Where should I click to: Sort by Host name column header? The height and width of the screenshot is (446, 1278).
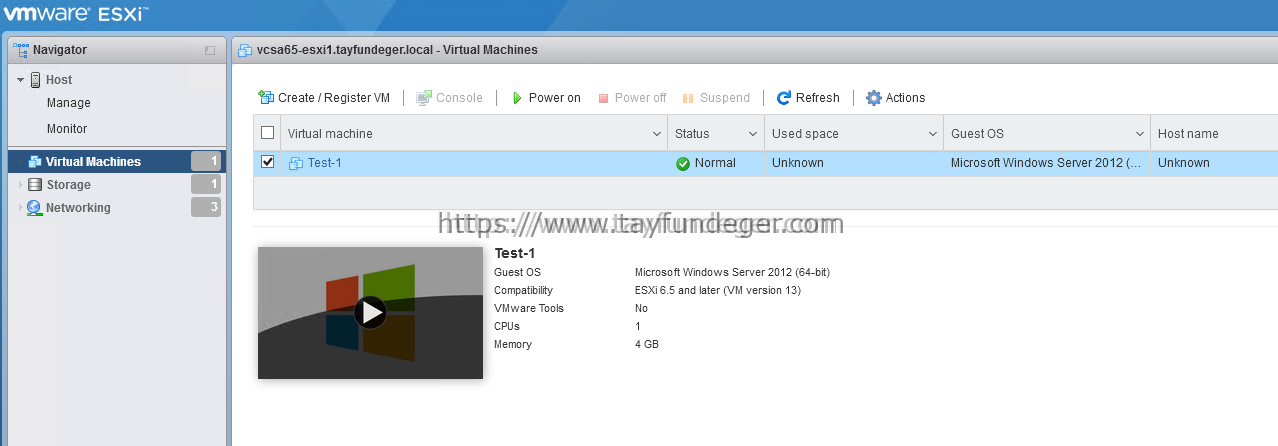coord(1188,134)
